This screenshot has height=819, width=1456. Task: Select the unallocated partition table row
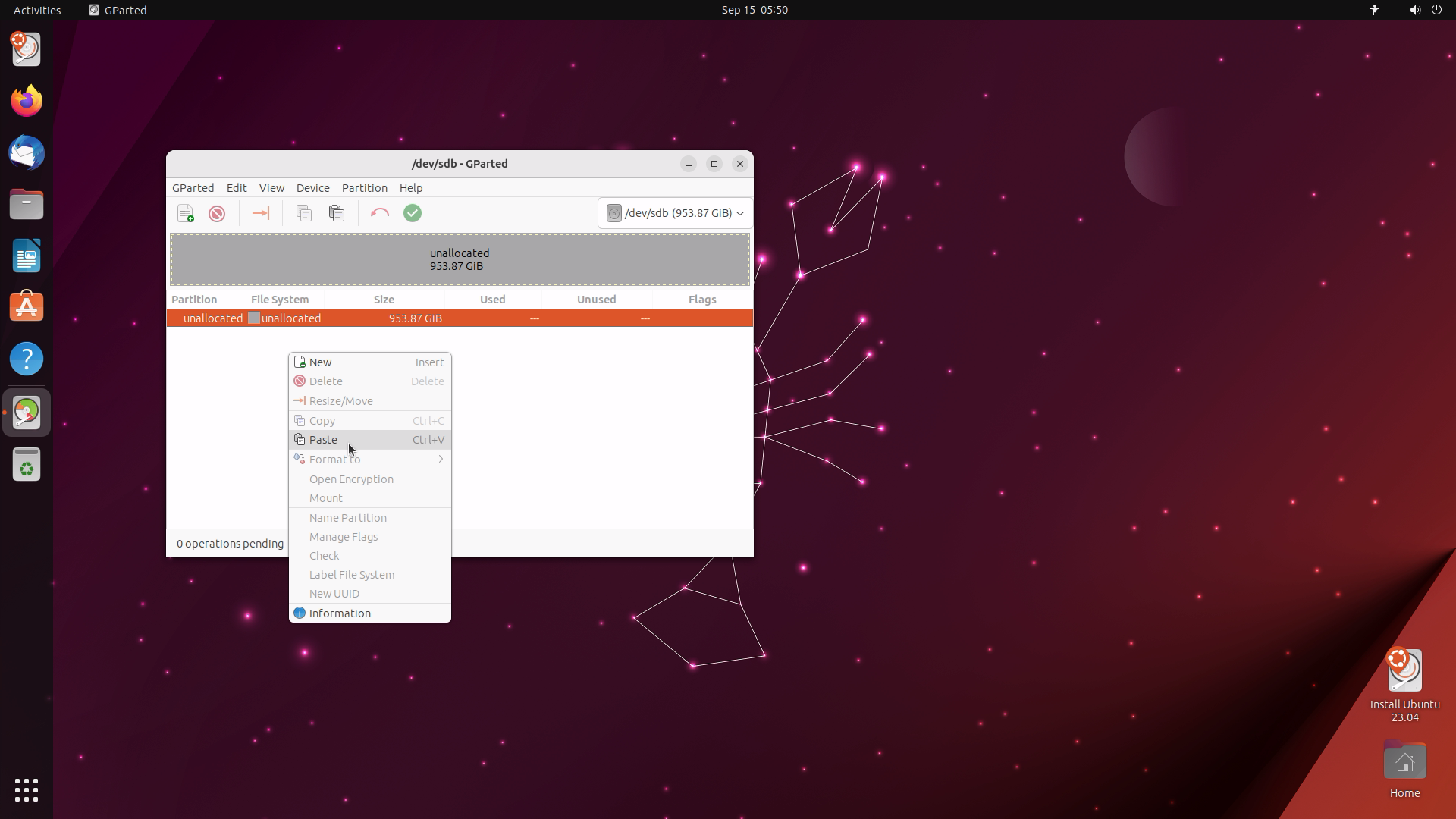460,318
